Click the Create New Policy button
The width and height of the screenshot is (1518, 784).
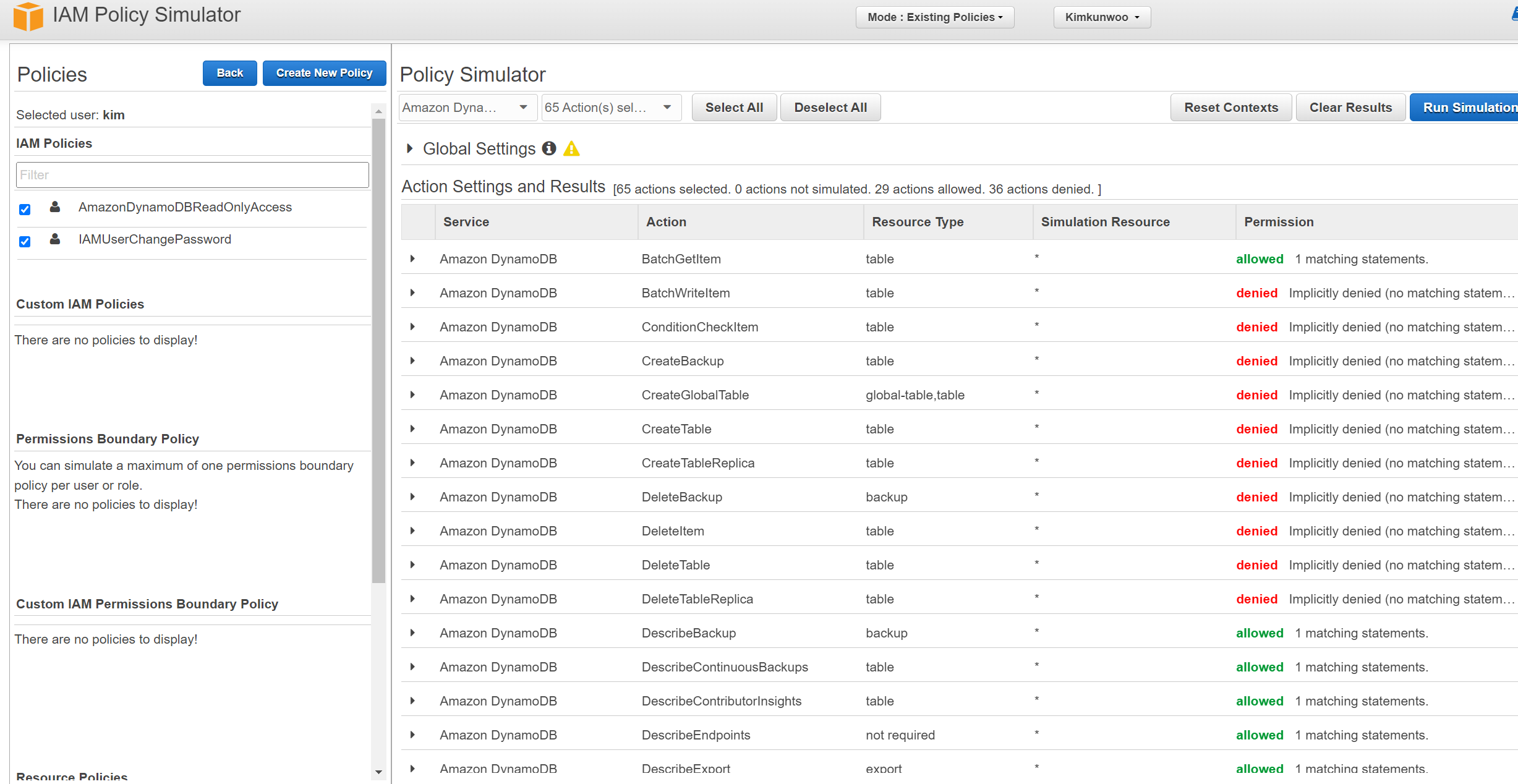[x=324, y=73]
